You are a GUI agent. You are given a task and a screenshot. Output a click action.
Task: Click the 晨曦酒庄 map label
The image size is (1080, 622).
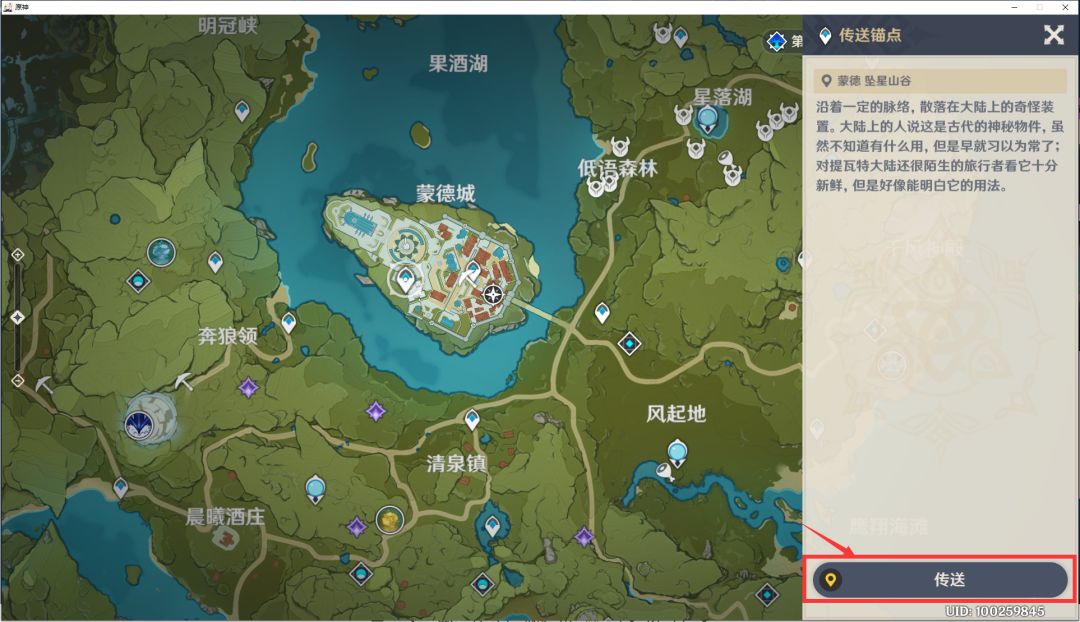225,517
